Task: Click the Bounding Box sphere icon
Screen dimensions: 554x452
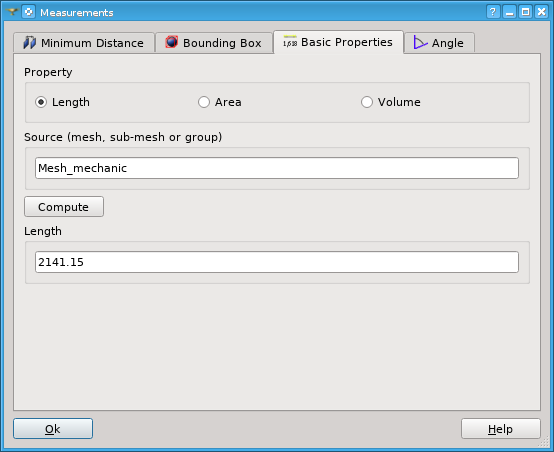Action: (172, 42)
